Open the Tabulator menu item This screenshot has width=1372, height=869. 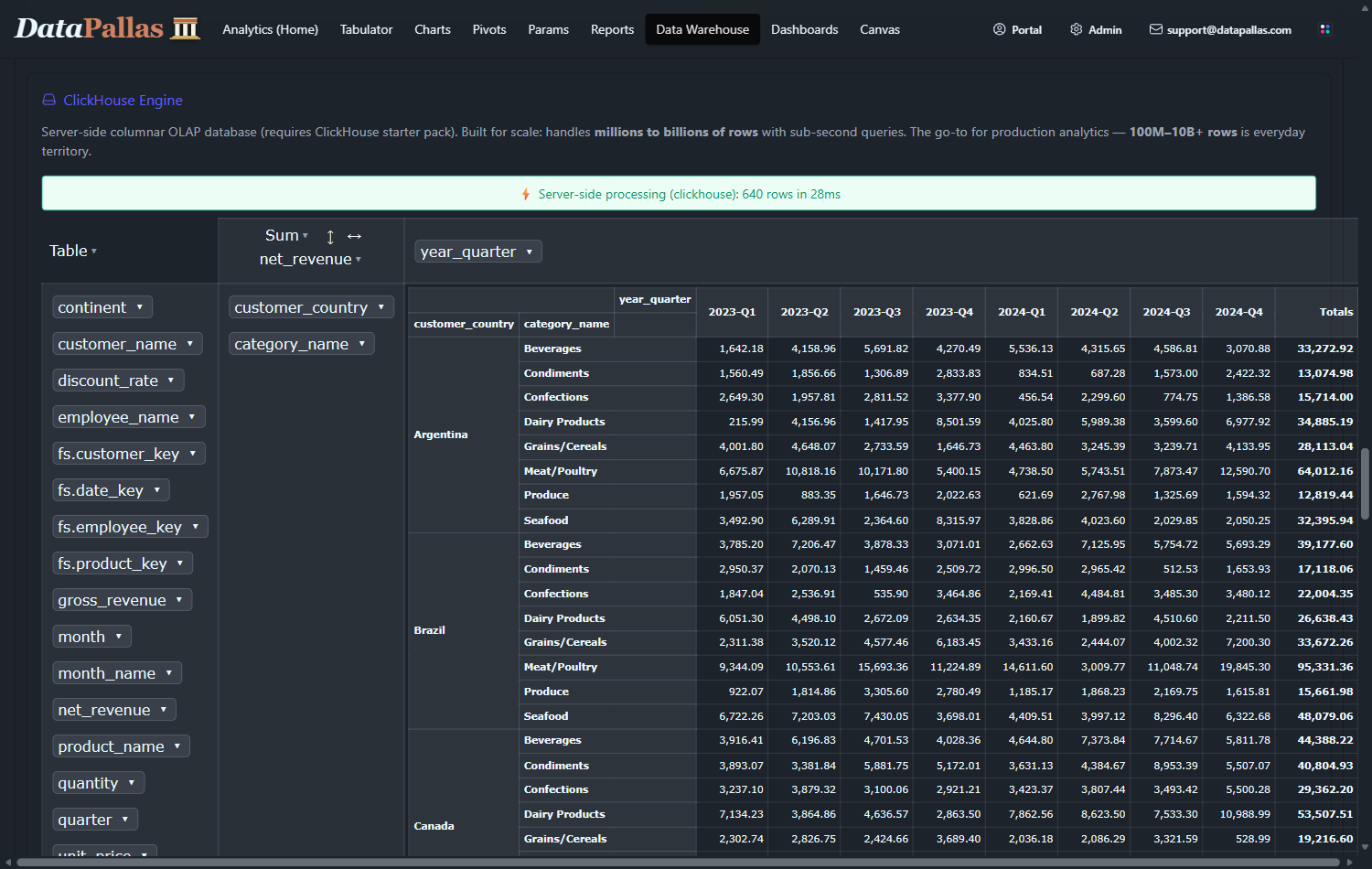point(367,29)
